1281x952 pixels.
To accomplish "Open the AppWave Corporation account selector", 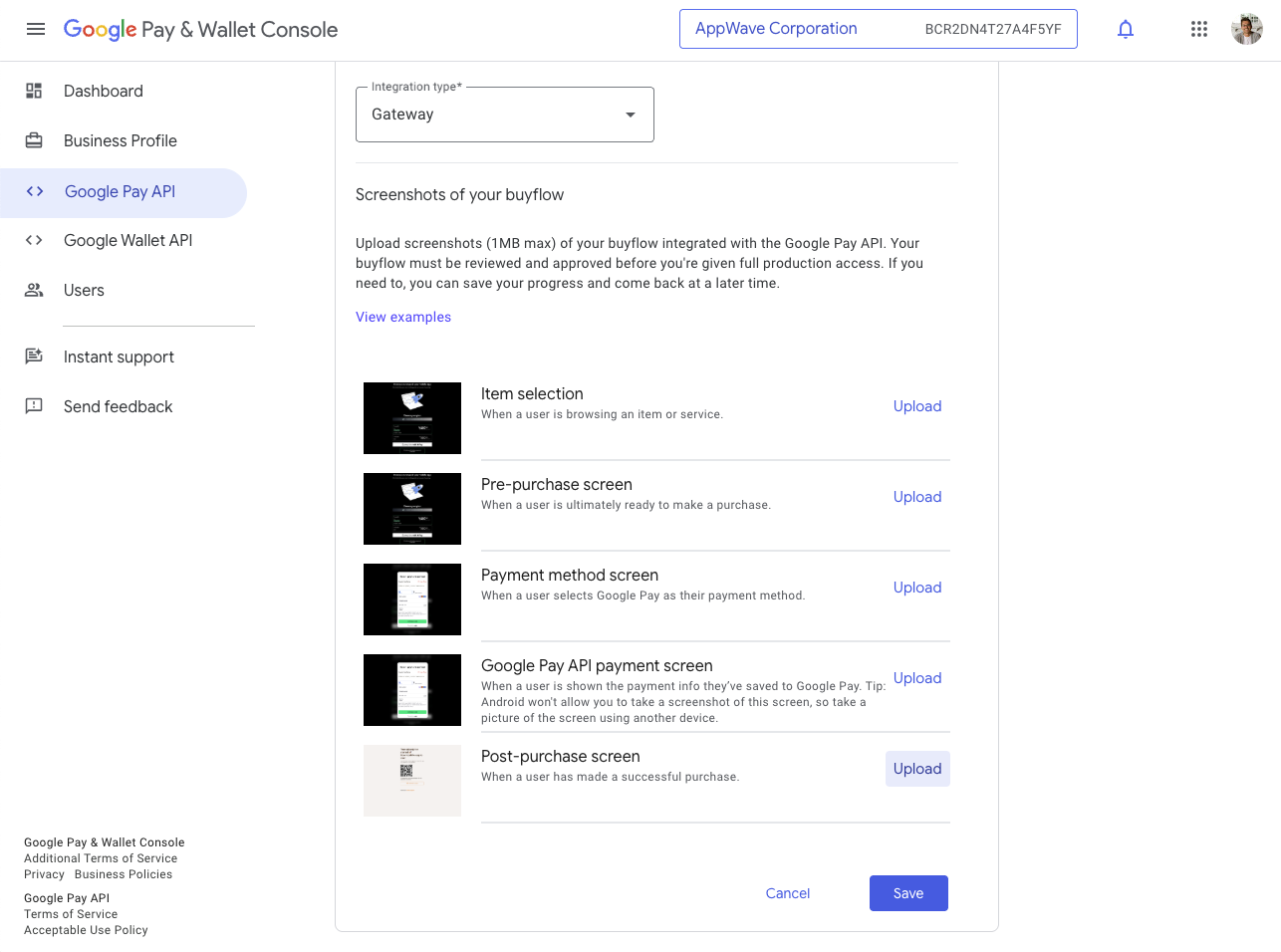I will [x=879, y=29].
